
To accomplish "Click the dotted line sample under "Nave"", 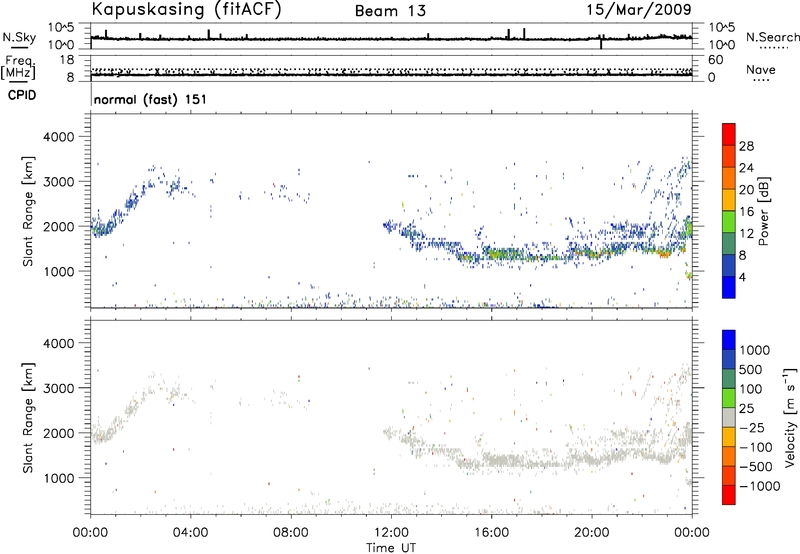I will tap(761, 80).
